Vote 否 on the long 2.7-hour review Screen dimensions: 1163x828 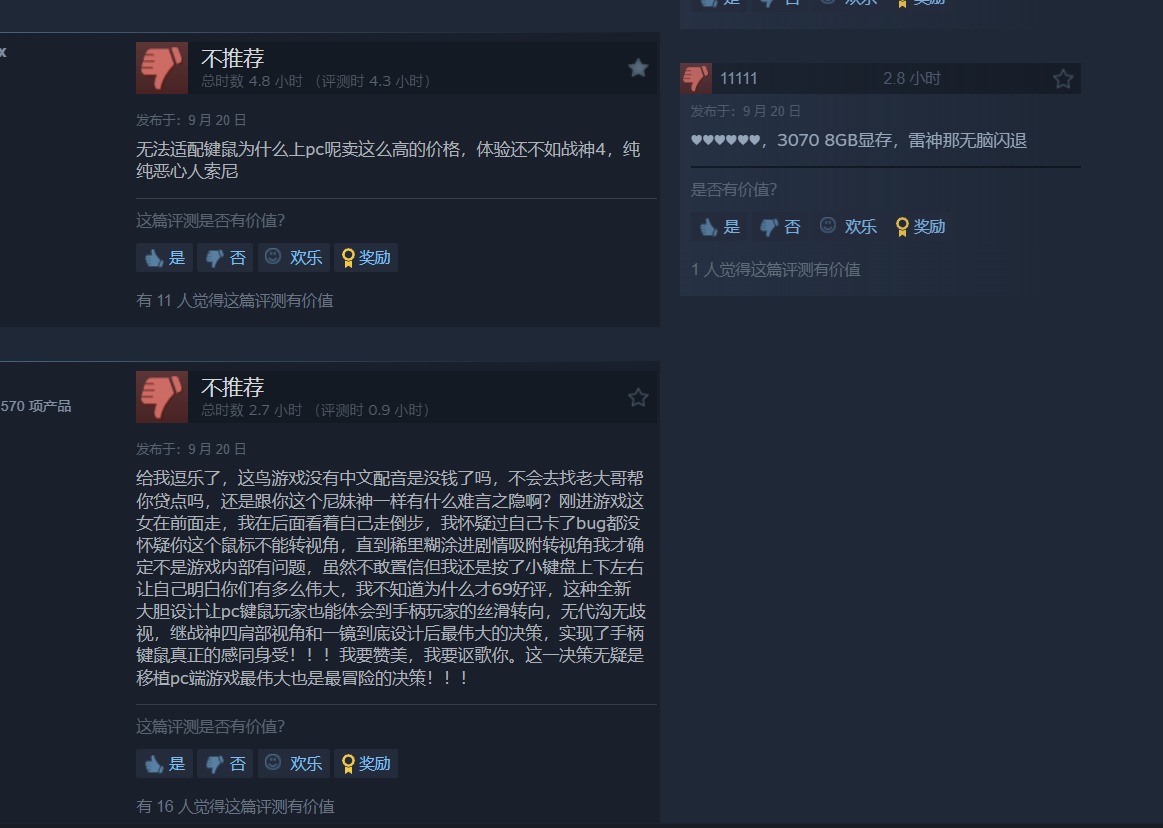225,763
